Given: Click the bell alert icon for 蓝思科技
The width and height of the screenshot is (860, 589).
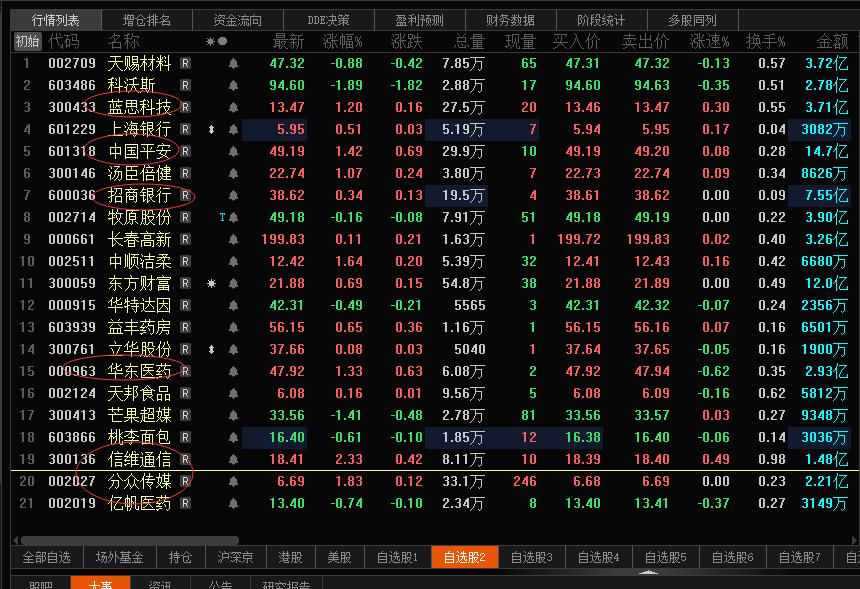Looking at the screenshot, I should (233, 107).
